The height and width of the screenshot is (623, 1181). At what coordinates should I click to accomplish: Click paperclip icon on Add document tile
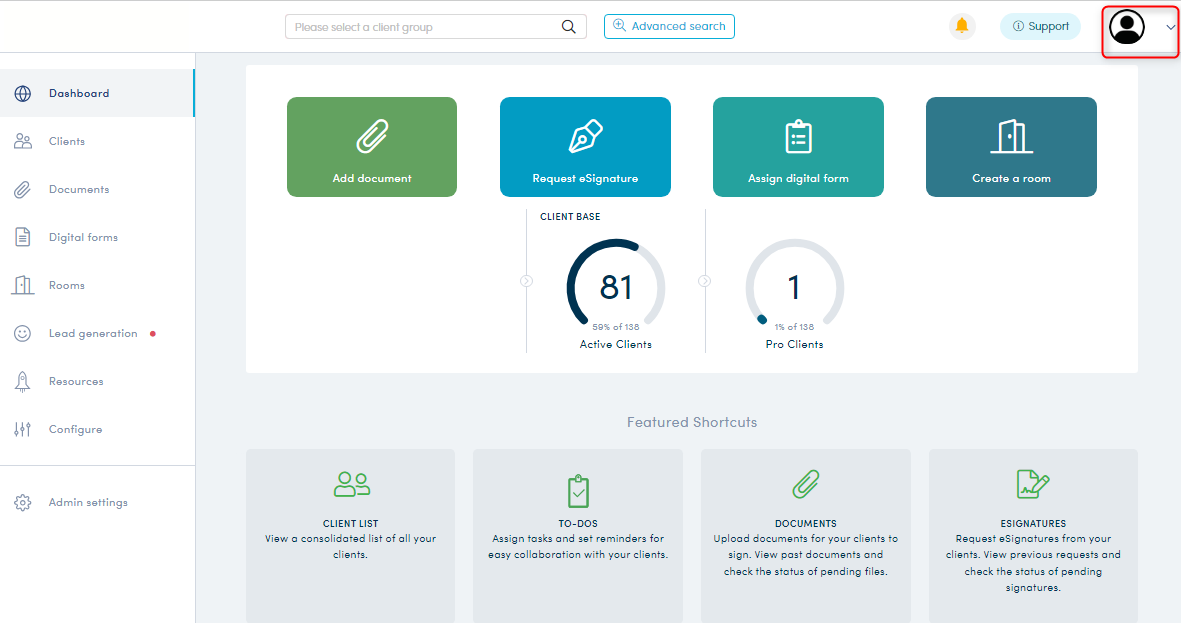(x=372, y=136)
